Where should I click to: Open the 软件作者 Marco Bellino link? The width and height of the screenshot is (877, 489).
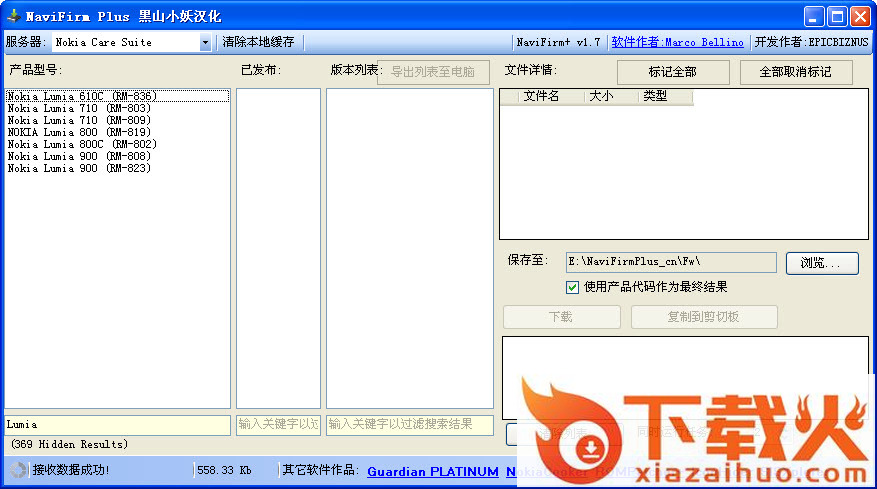(677, 42)
